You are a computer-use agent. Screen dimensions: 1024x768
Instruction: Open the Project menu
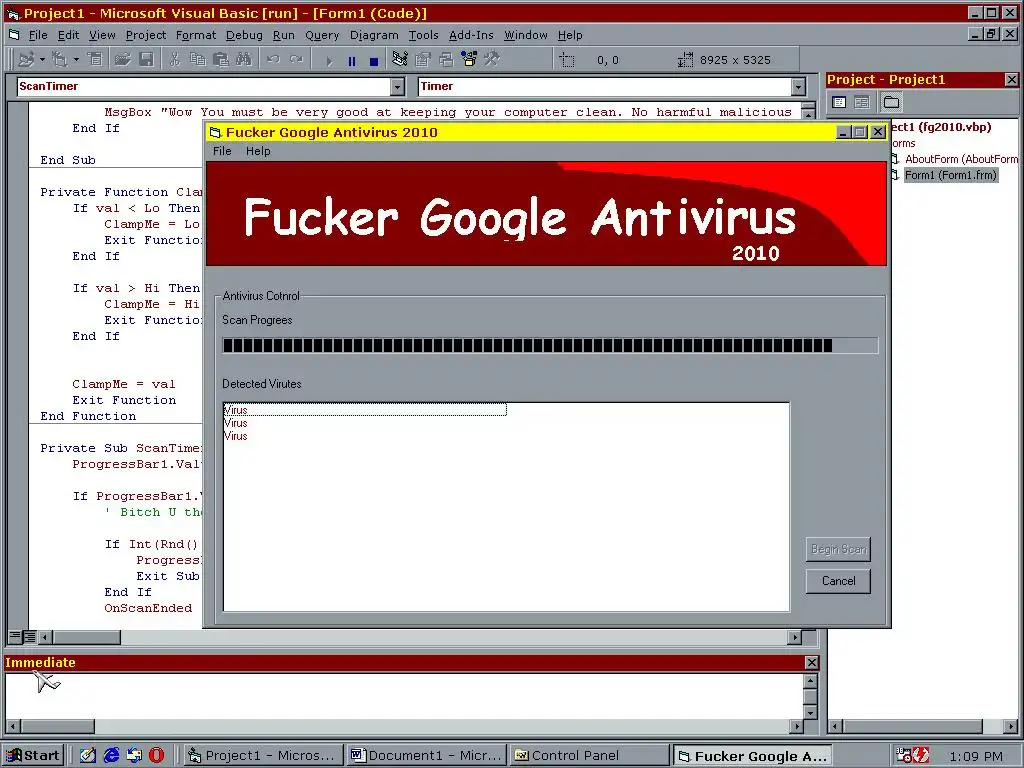[146, 35]
